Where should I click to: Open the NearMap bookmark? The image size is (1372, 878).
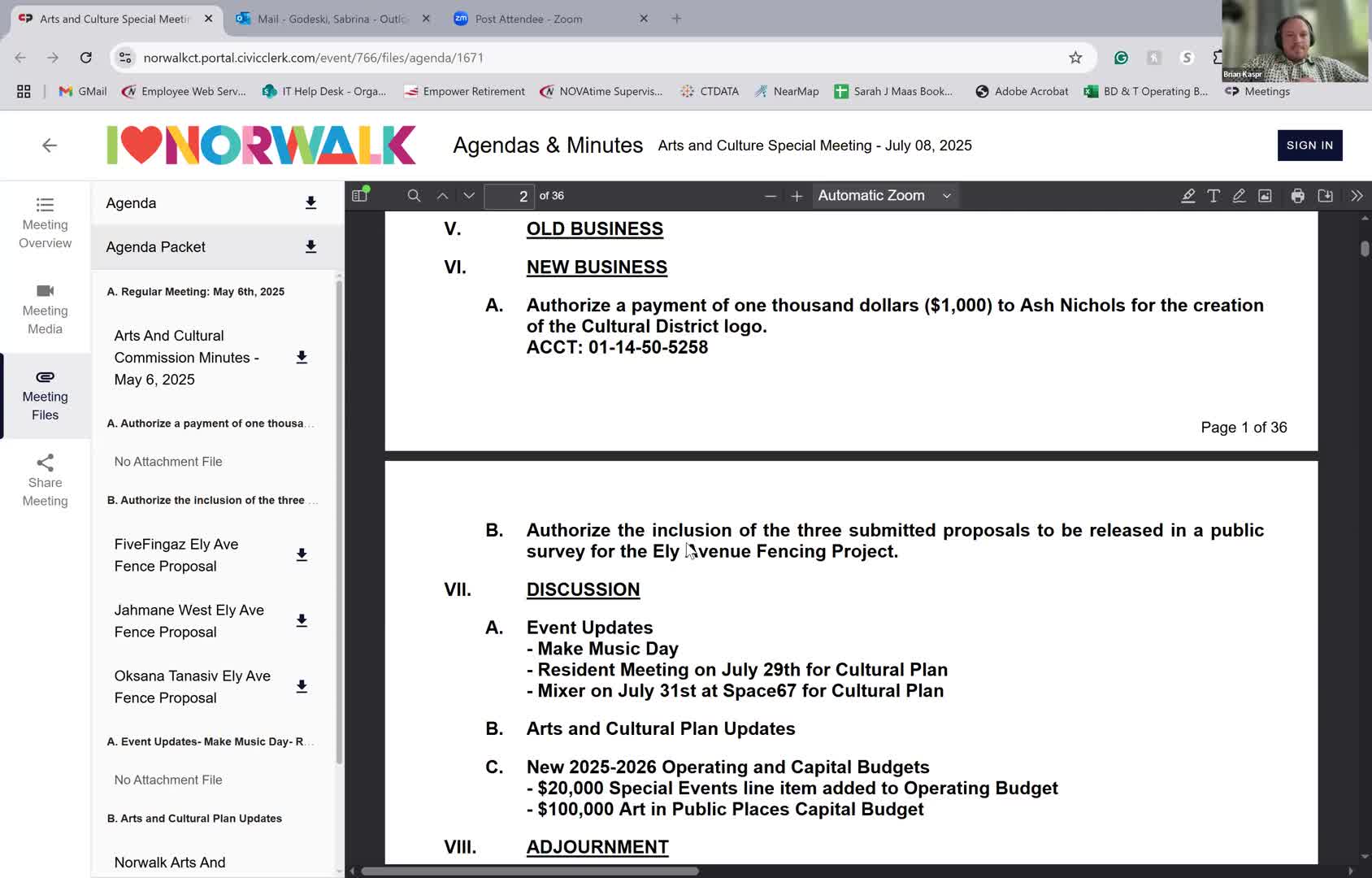(x=786, y=91)
